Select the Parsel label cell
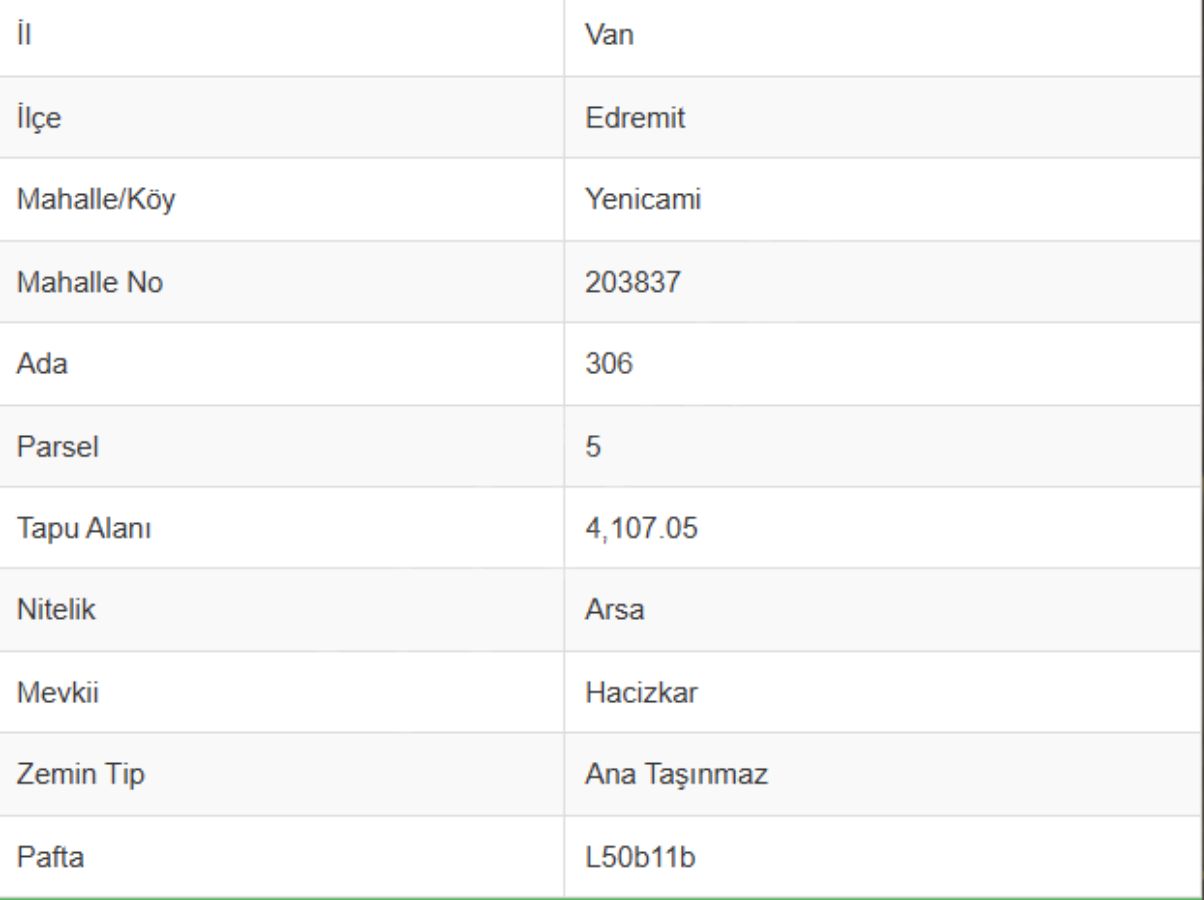 click(x=281, y=446)
